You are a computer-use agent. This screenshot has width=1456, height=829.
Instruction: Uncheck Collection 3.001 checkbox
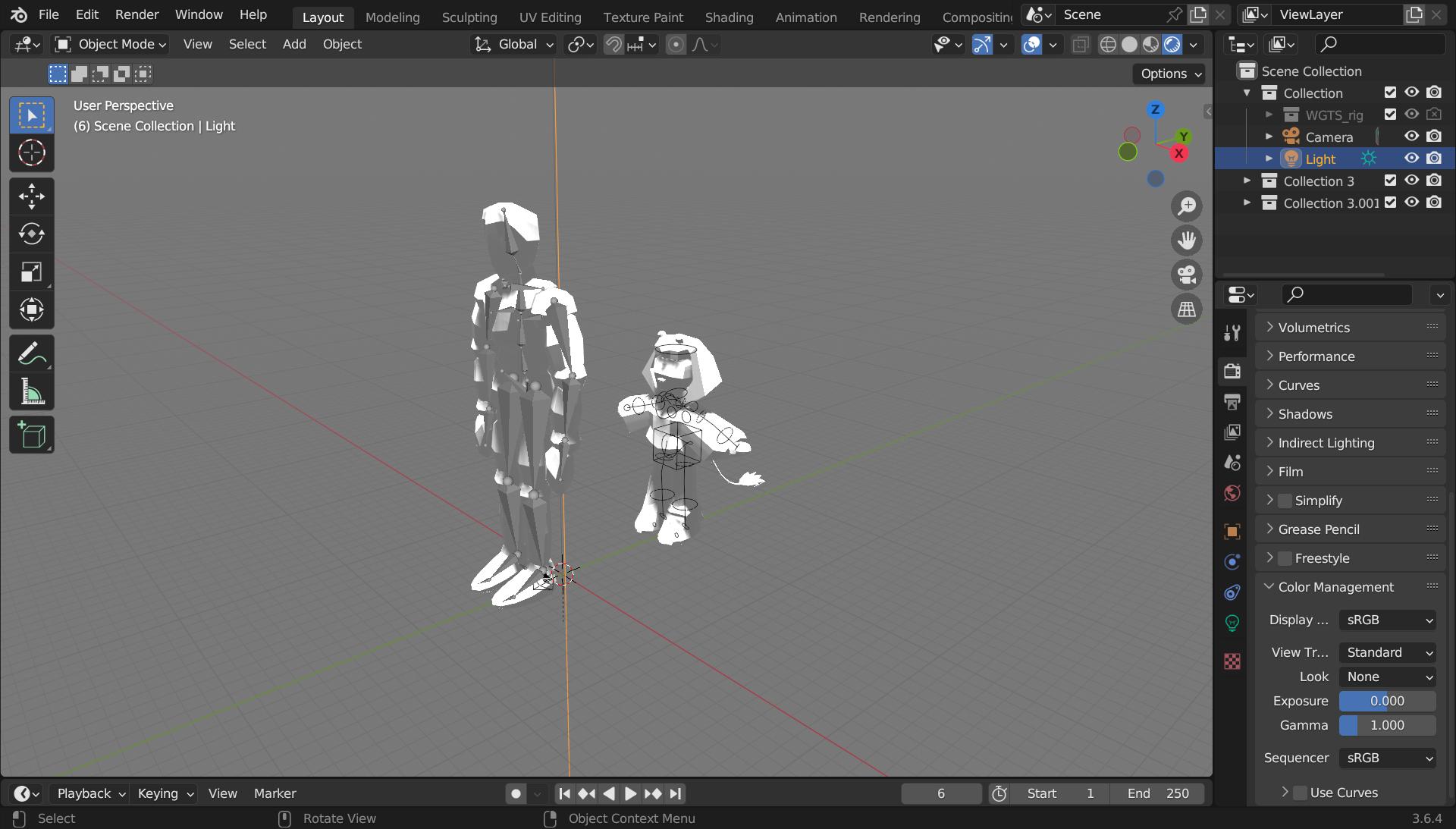[1390, 203]
